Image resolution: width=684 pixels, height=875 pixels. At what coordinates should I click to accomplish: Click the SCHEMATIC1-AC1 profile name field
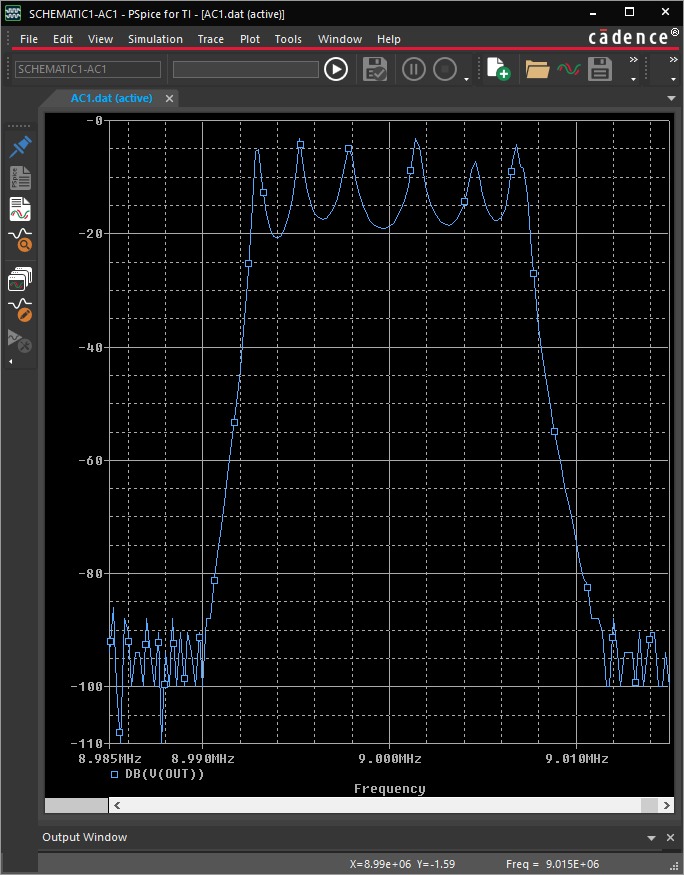[x=88, y=69]
